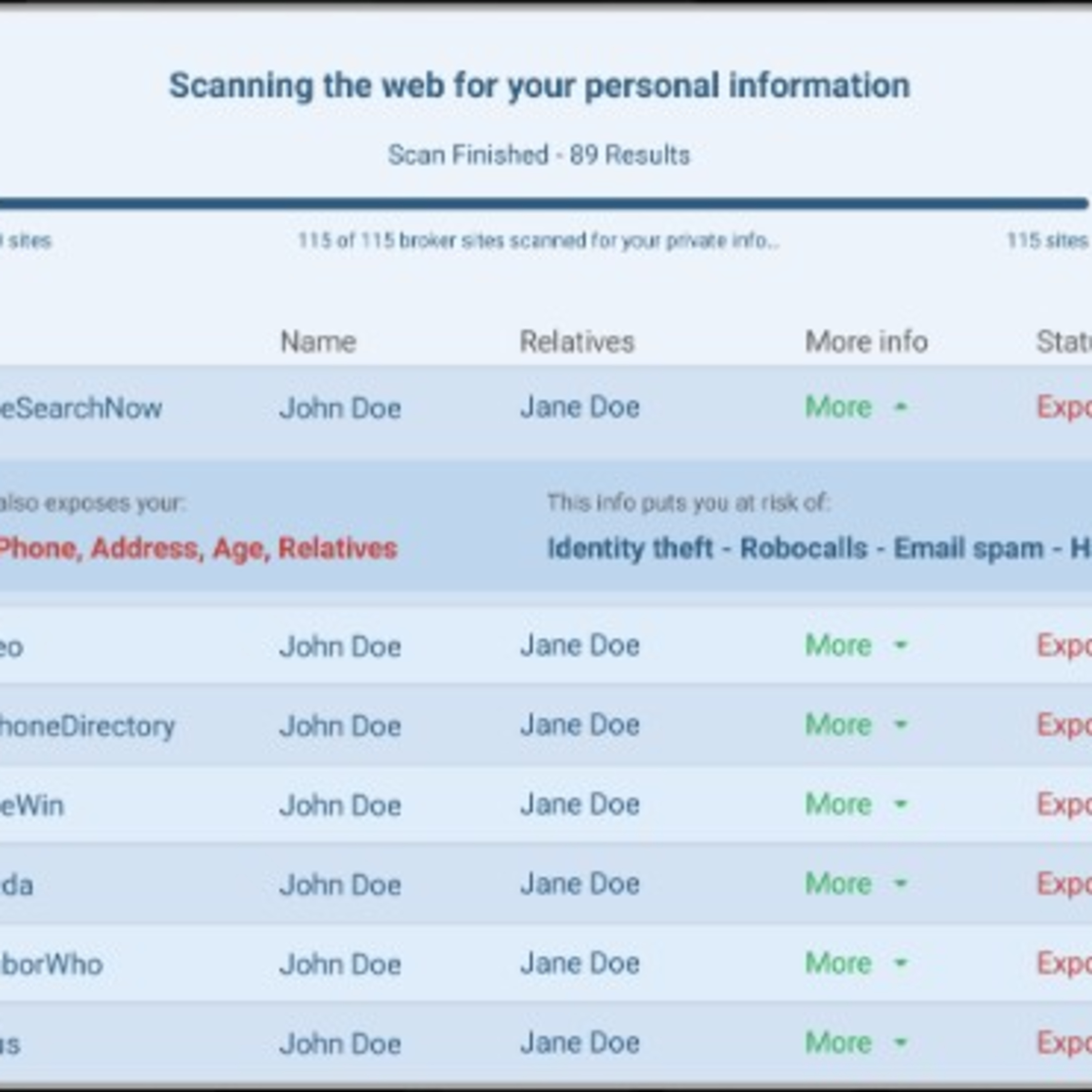Open More dropdown in the 'da' row
This screenshot has height=1092, width=1092.
point(838,883)
